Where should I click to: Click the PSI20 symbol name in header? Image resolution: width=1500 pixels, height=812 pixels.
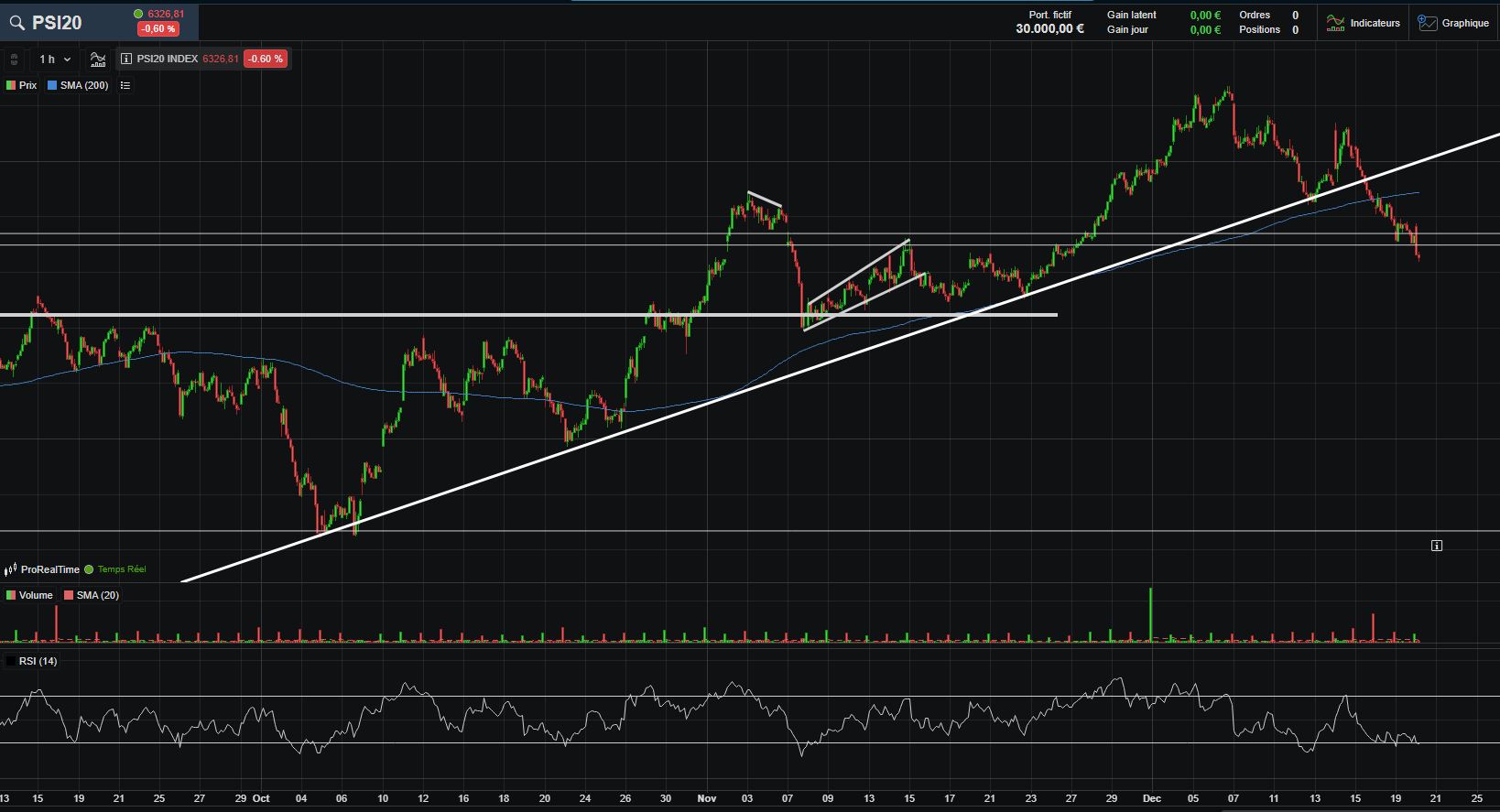57,23
